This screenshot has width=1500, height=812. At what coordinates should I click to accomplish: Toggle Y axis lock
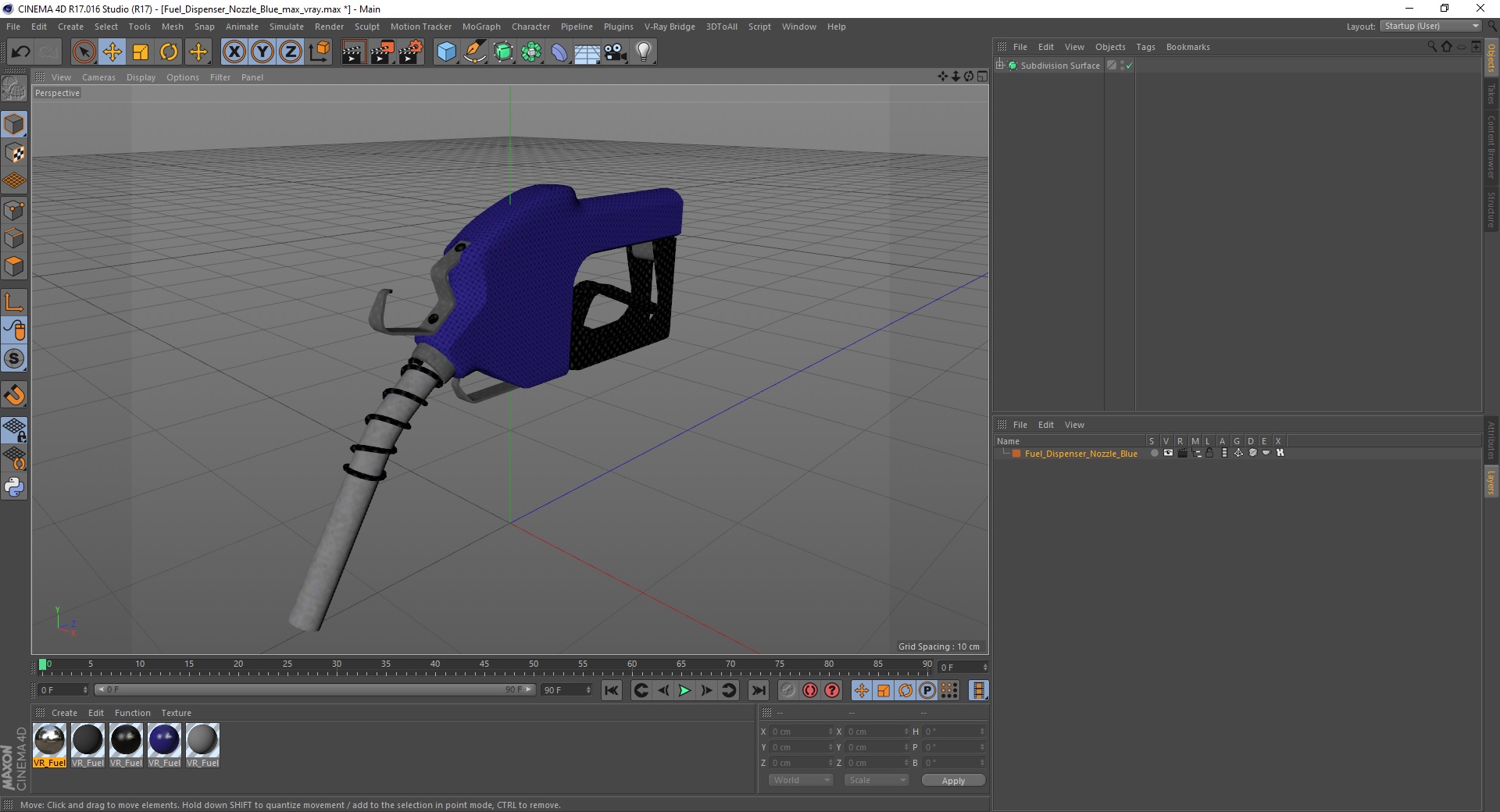(x=262, y=52)
